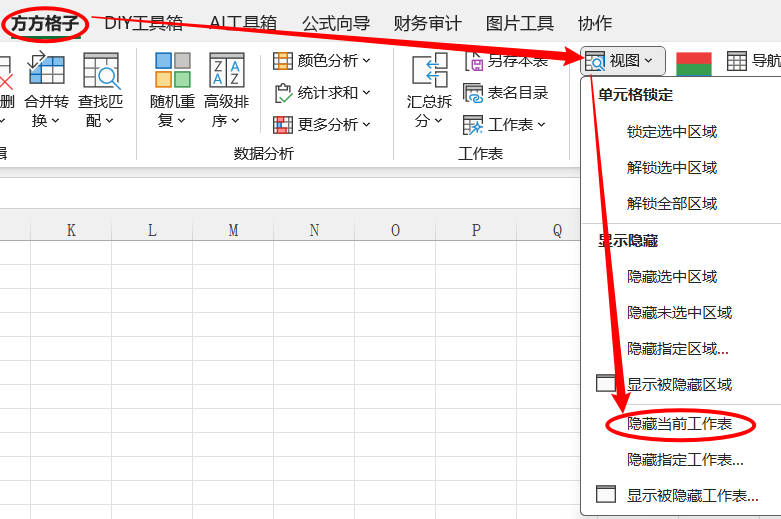This screenshot has width=781, height=519.
Task: Choose 锁定选中区域 from the menu
Action: pyautogui.click(x=671, y=131)
